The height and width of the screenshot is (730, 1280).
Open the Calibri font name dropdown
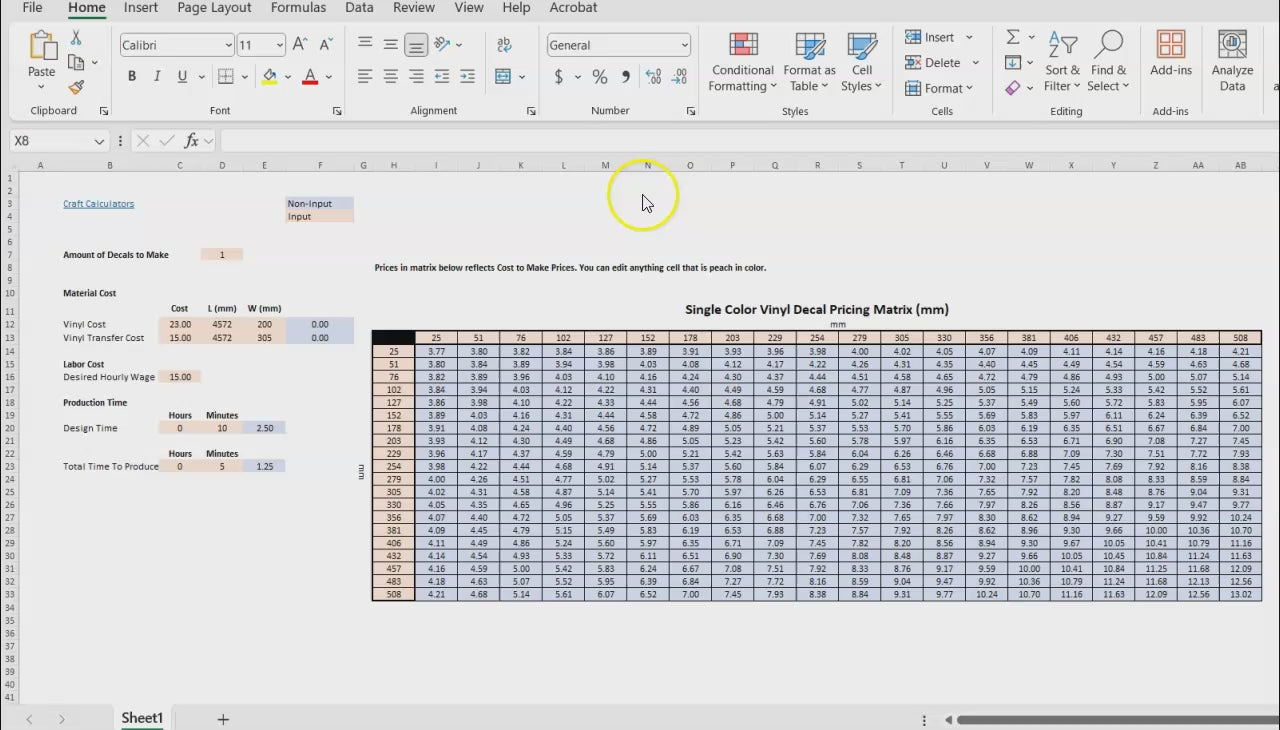click(x=228, y=45)
